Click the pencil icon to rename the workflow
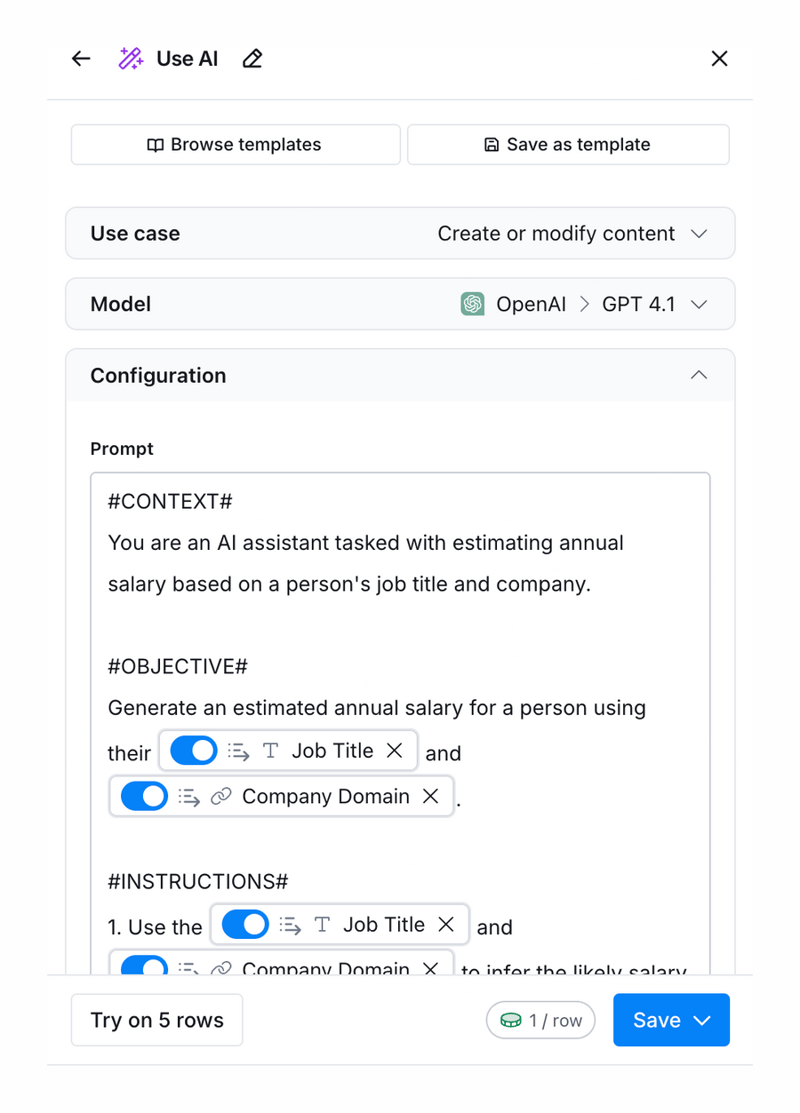This screenshot has height=1113, width=800. (x=251, y=59)
